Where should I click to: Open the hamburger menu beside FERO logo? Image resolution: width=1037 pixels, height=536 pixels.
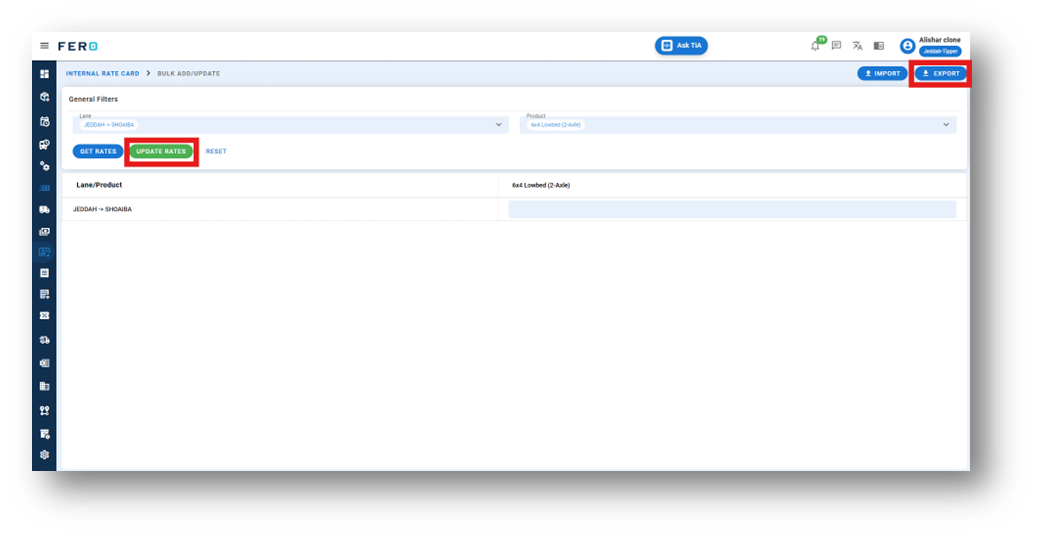(44, 46)
